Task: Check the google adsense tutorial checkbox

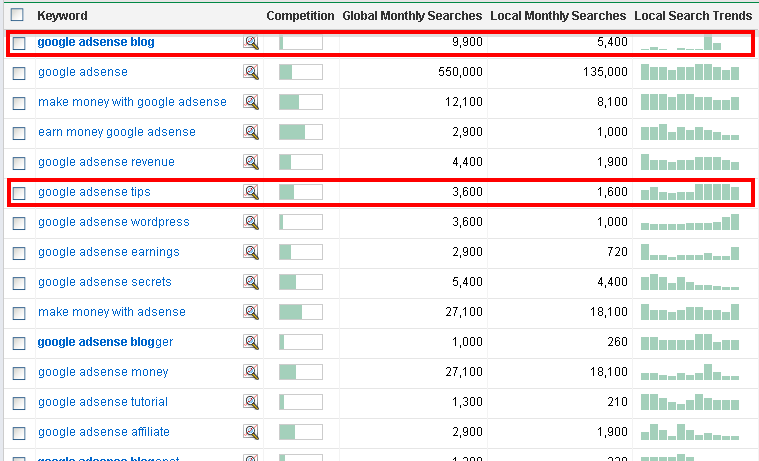Action: click(x=19, y=404)
